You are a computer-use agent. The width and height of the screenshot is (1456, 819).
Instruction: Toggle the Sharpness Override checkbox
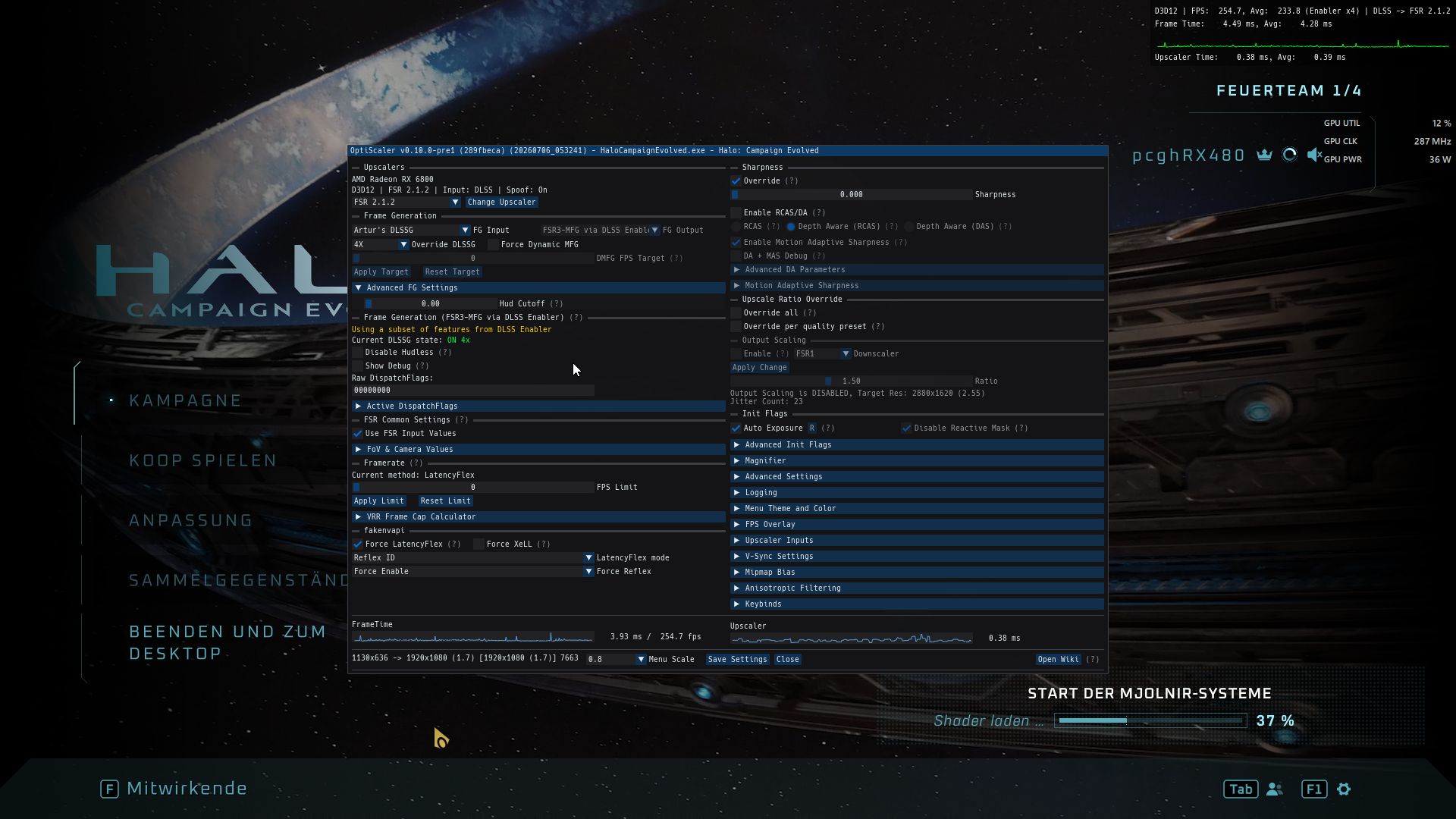pyautogui.click(x=736, y=181)
